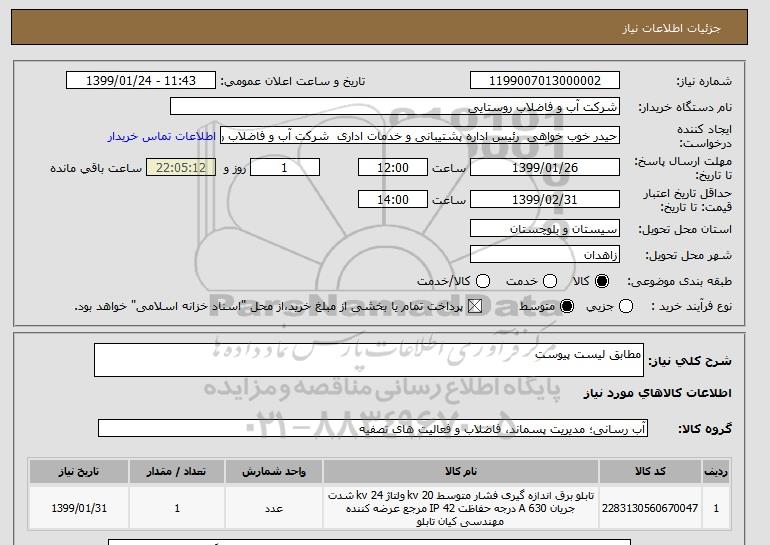Toggle the اسناد خزانه اسلامی payment checkbox
The width and height of the screenshot is (770, 545).
pos(474,306)
